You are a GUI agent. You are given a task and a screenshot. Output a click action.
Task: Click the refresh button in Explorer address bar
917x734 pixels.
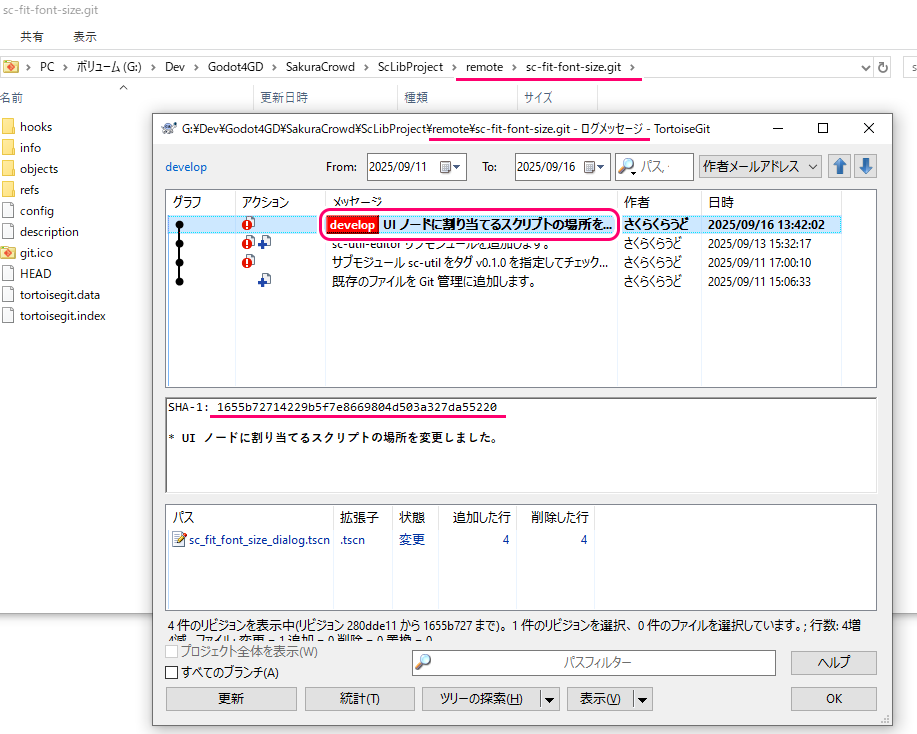point(883,67)
